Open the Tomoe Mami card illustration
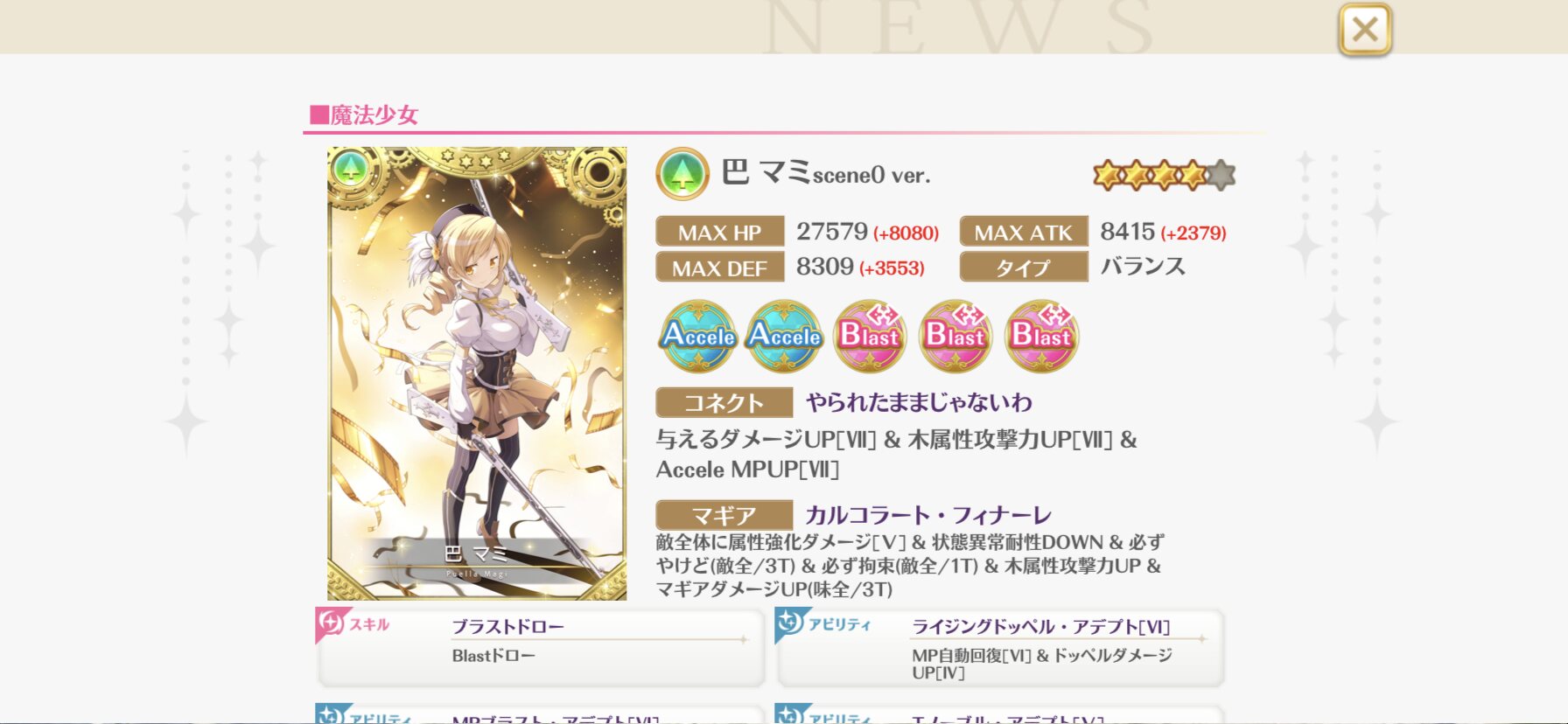1568x724 pixels. [477, 373]
